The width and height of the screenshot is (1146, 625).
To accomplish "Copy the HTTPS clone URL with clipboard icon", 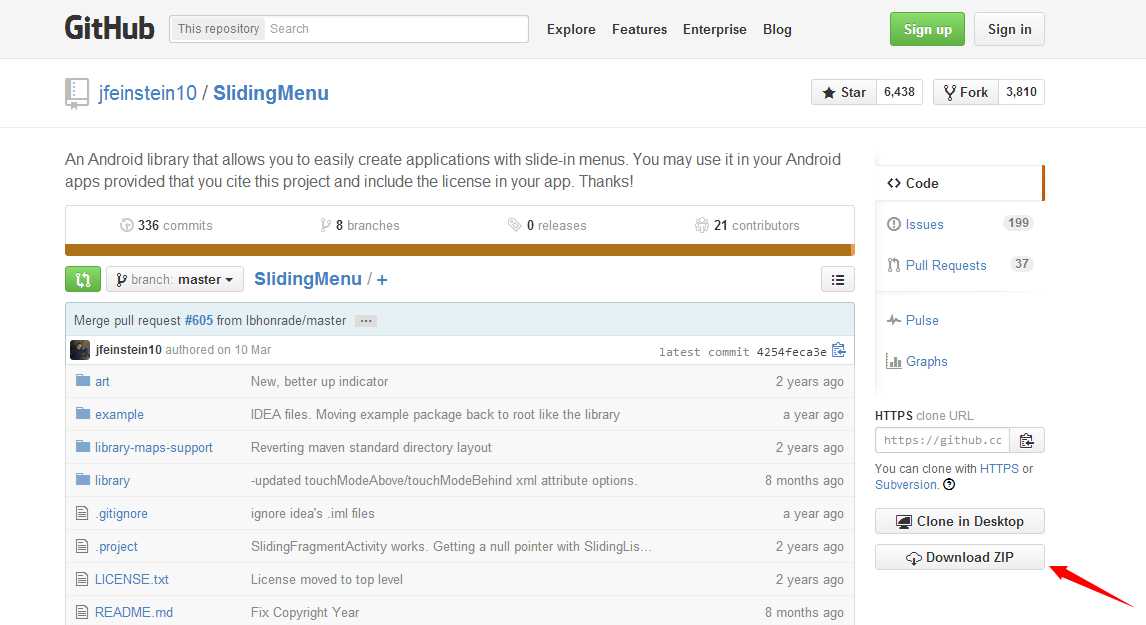I will point(1027,440).
